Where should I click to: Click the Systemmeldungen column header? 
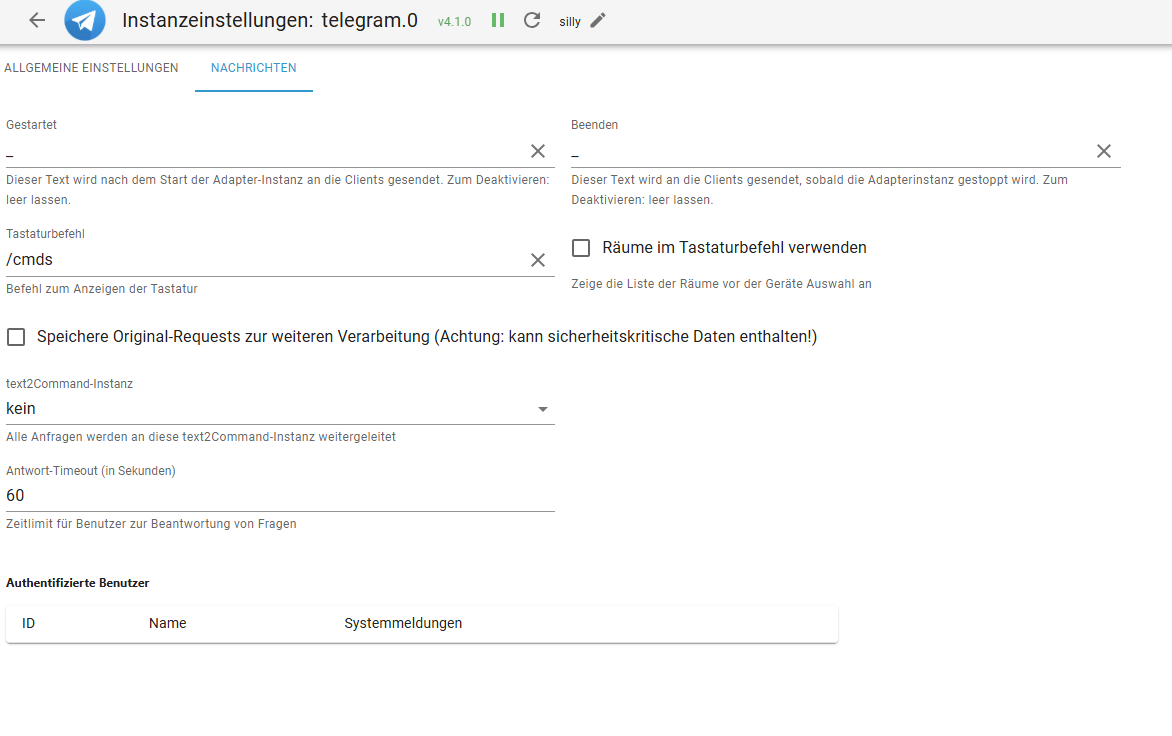[403, 623]
